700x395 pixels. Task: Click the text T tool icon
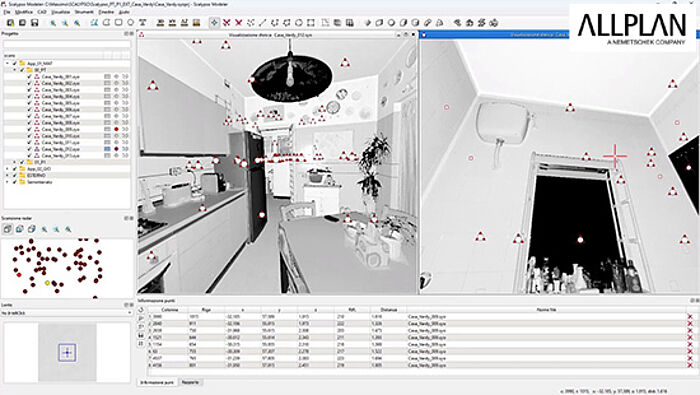(x=142, y=22)
